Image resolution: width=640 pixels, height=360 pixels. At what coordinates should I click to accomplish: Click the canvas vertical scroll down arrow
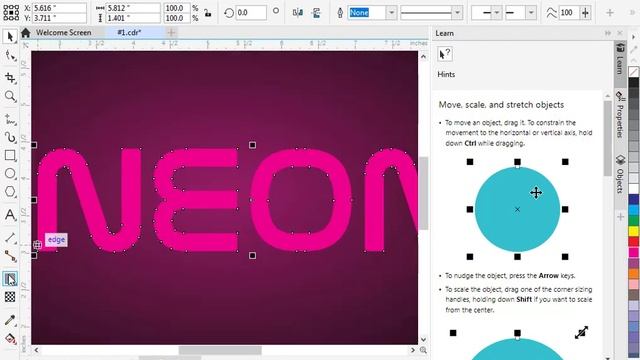coord(423,339)
